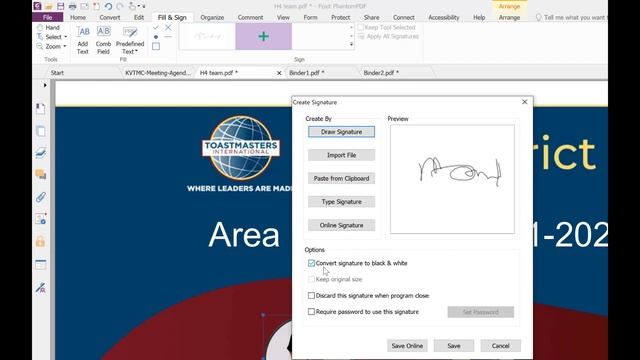
Task: Open the bookmarks panel in the left sidebar
Action: point(40,109)
